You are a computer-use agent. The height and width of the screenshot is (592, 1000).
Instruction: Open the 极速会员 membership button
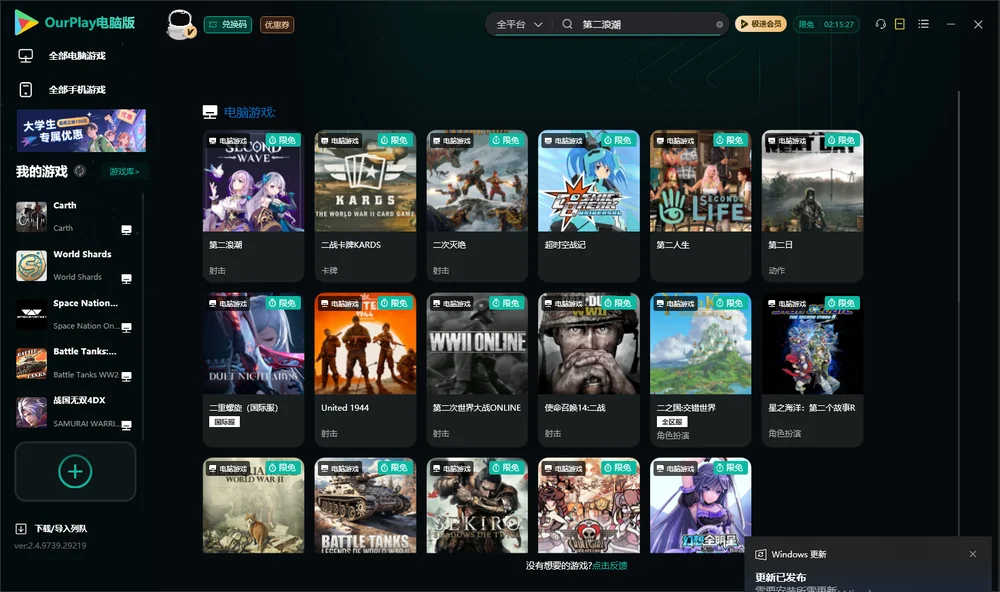tap(761, 24)
